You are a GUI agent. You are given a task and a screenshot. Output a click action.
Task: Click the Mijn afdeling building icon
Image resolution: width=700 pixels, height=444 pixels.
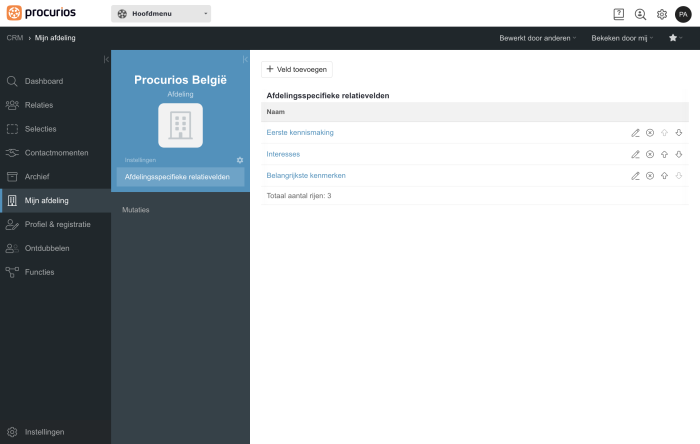coord(12,201)
